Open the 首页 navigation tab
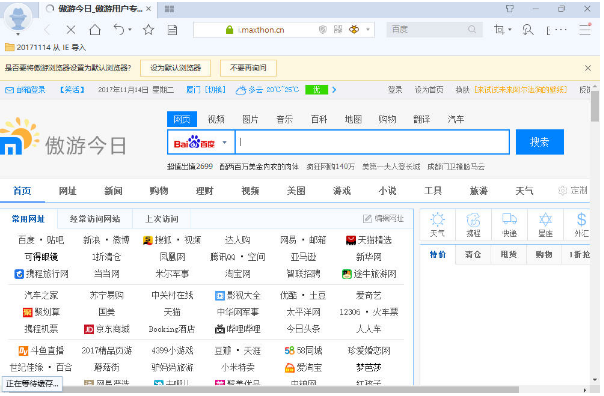Image resolution: width=604 pixels, height=396 pixels. point(22,191)
